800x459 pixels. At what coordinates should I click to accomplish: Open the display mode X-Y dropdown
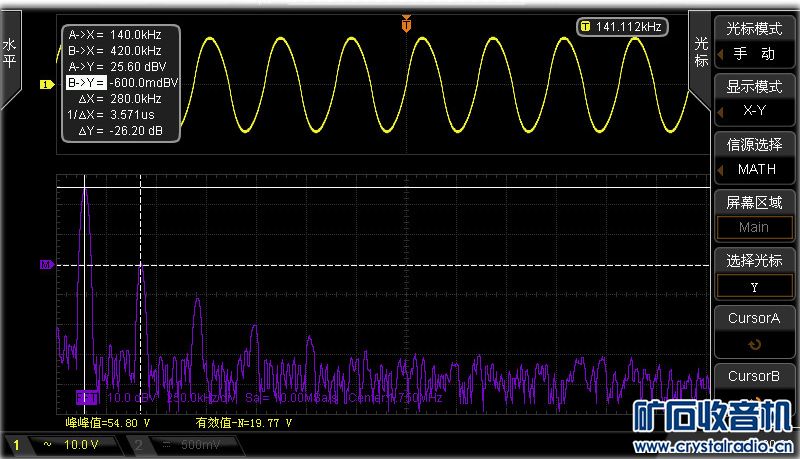pyautogui.click(x=754, y=99)
